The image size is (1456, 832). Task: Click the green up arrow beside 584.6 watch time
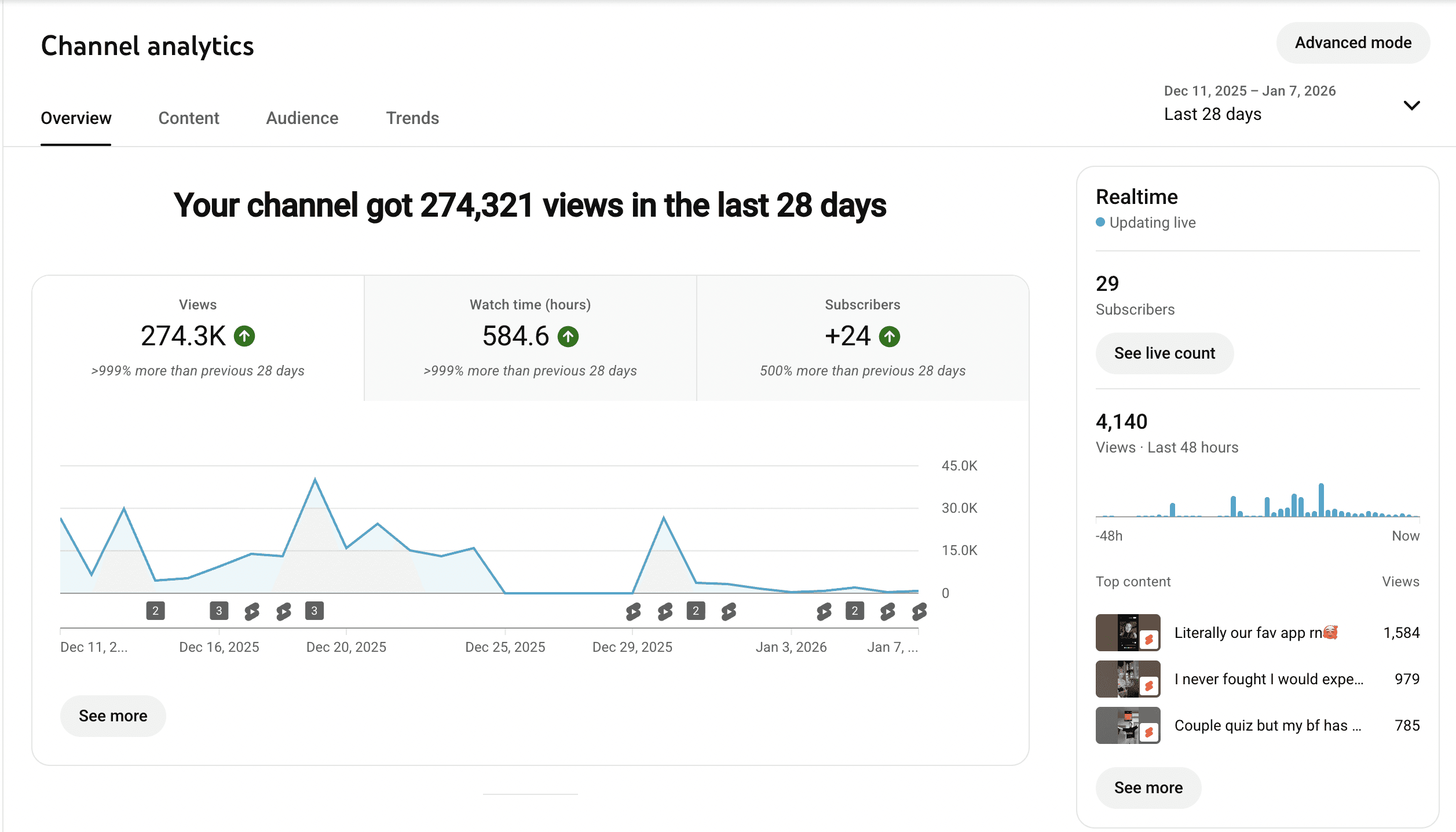coord(568,336)
